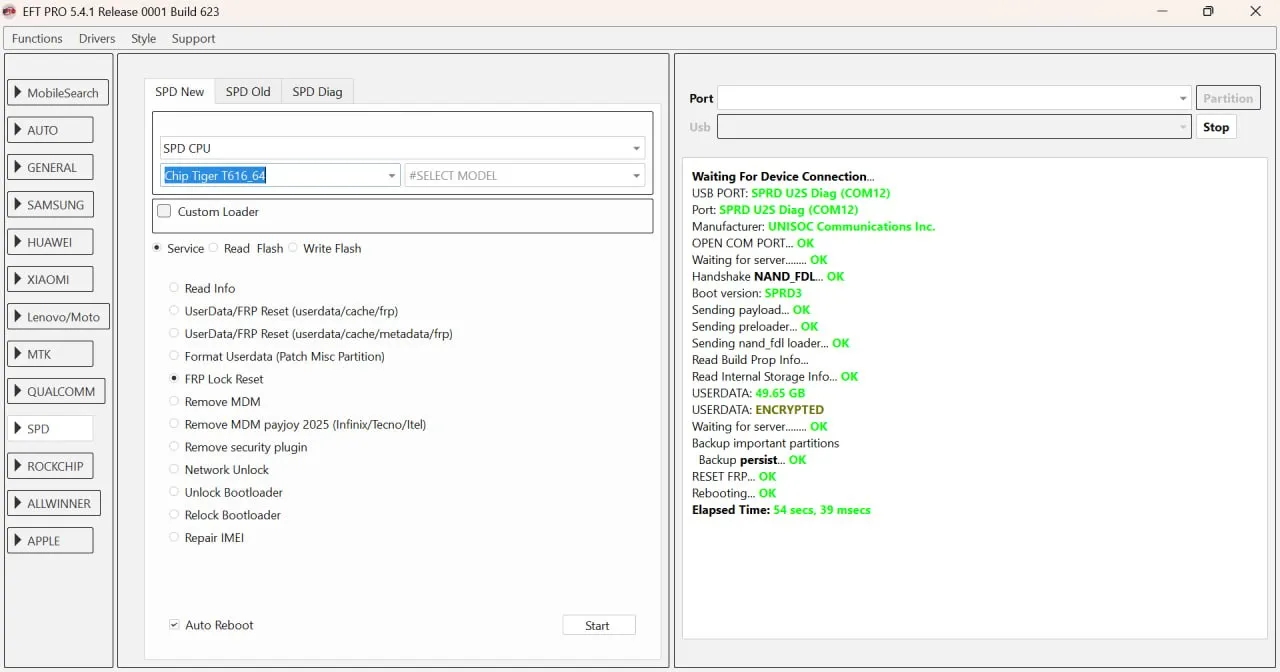Choose the Remove MDM radio option
The width and height of the screenshot is (1280, 672).
[175, 402]
